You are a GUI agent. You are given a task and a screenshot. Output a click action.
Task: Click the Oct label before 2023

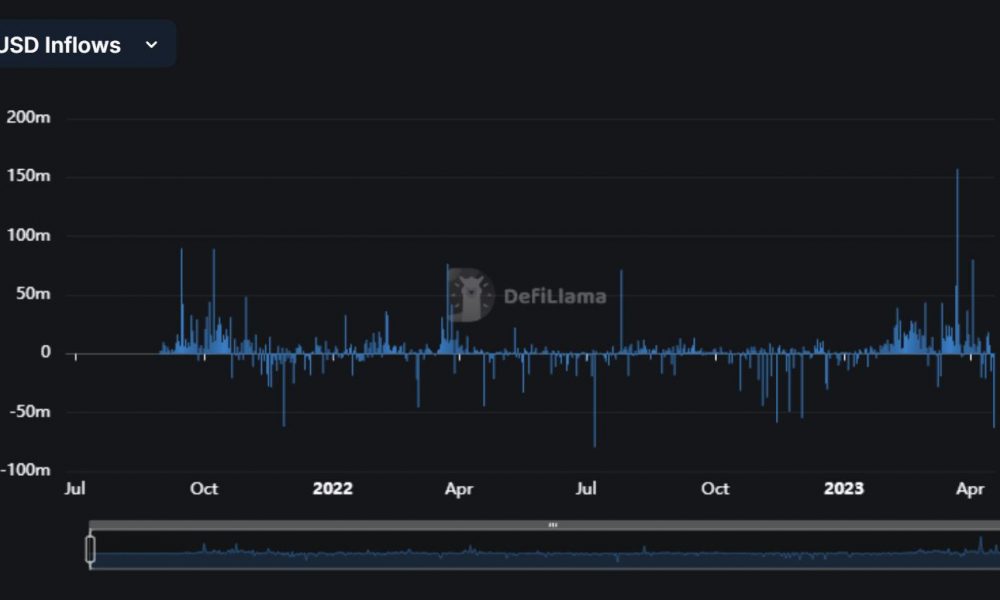(715, 488)
